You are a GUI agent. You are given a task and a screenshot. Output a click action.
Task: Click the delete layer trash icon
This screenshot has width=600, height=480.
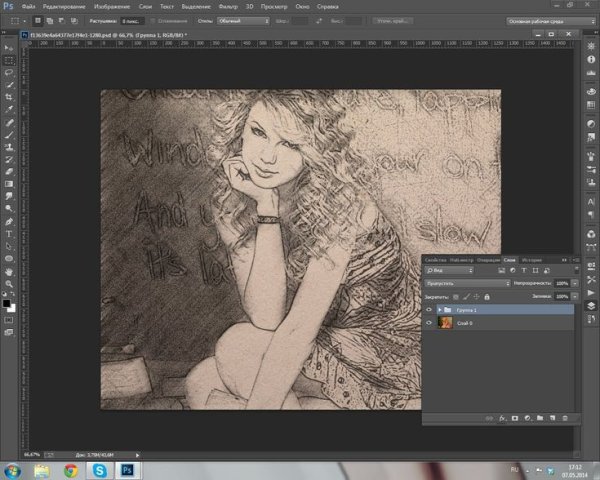(565, 417)
